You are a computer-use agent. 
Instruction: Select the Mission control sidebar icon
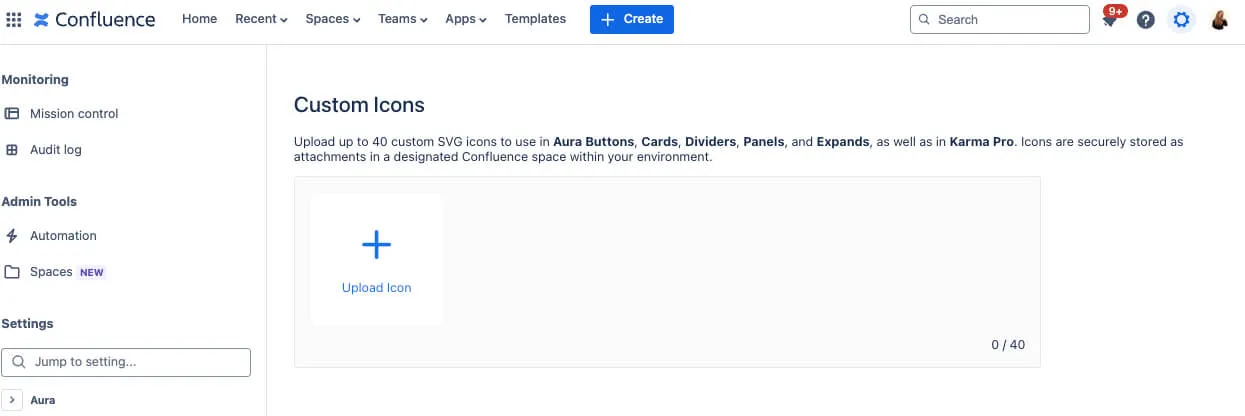[x=12, y=114]
